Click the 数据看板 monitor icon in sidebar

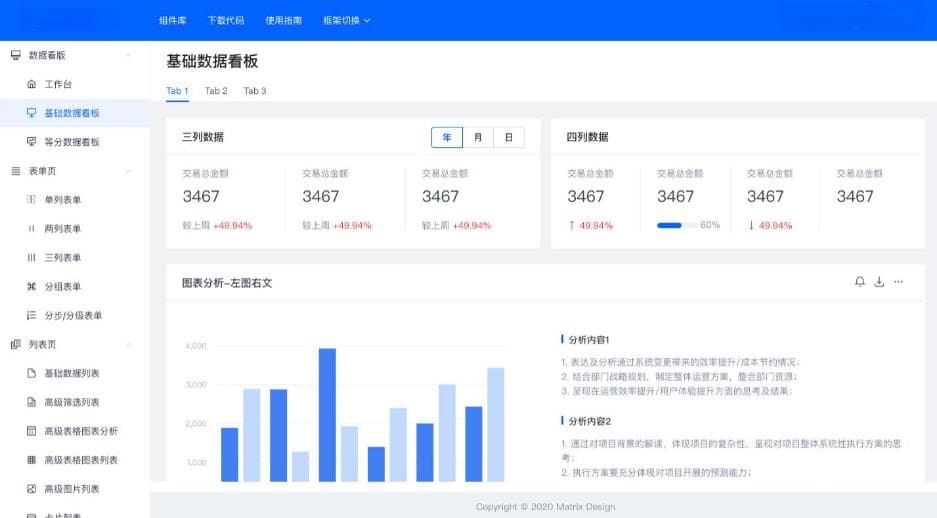[16, 55]
